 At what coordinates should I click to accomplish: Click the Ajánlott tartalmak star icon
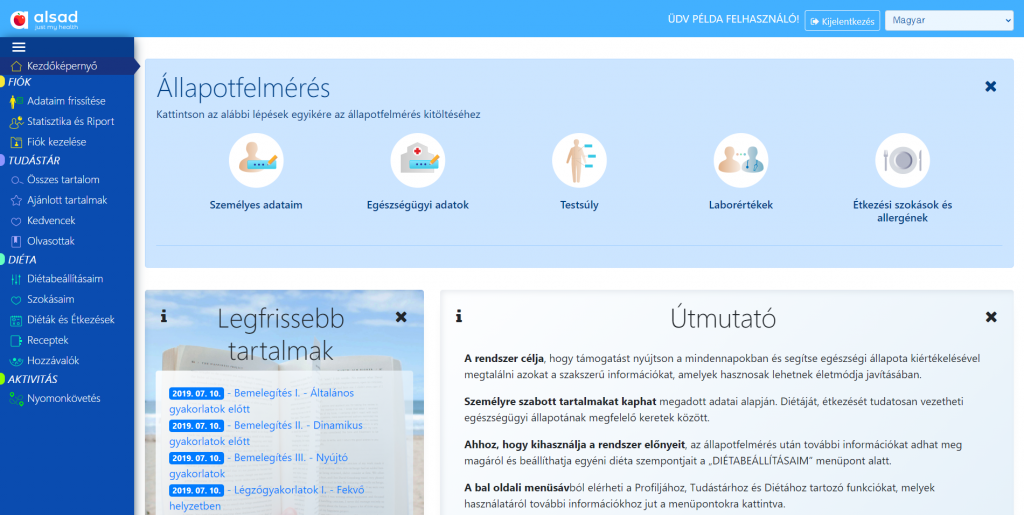pyautogui.click(x=16, y=200)
